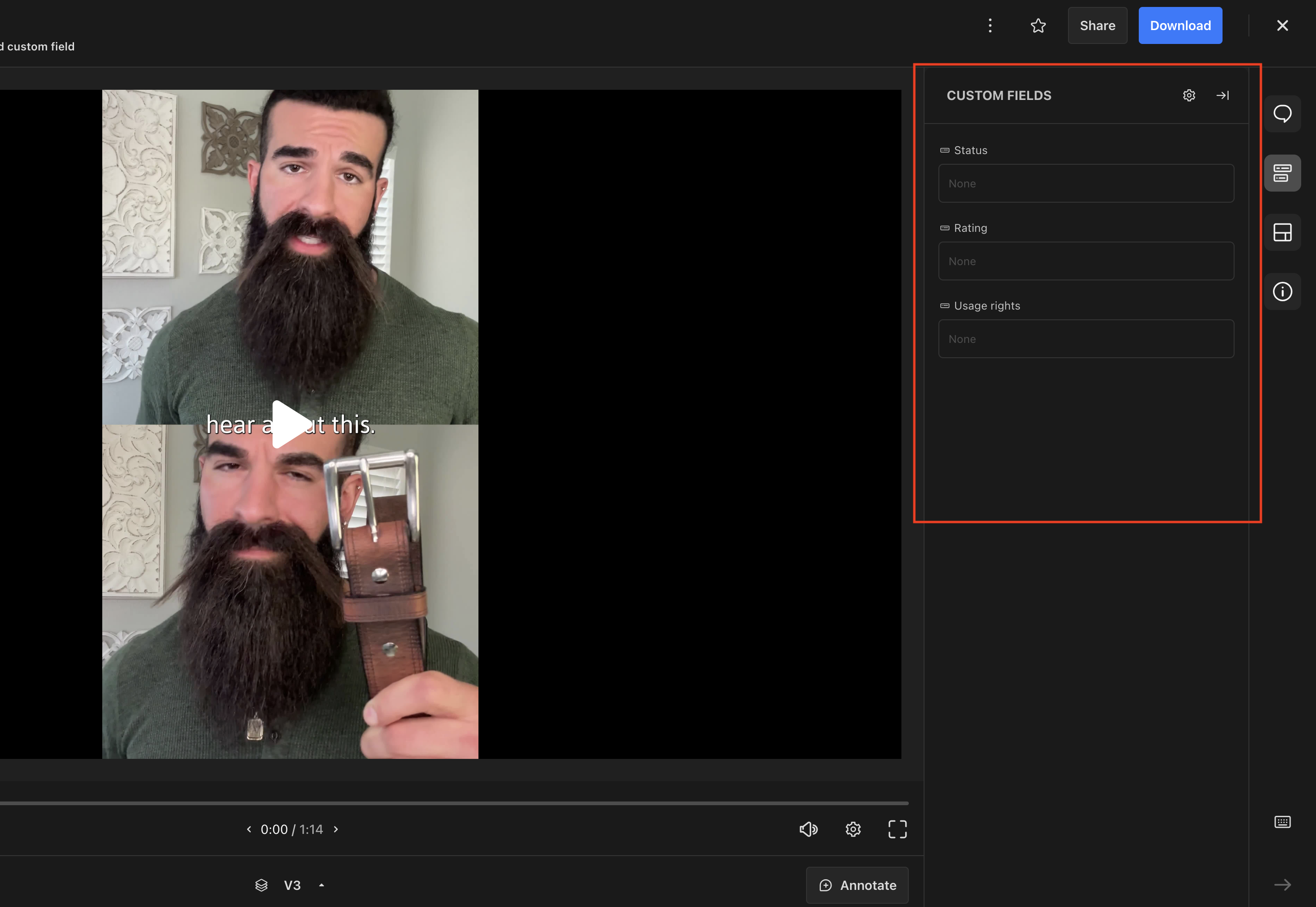Click the video progress bar
1316x907 pixels.
(x=454, y=803)
